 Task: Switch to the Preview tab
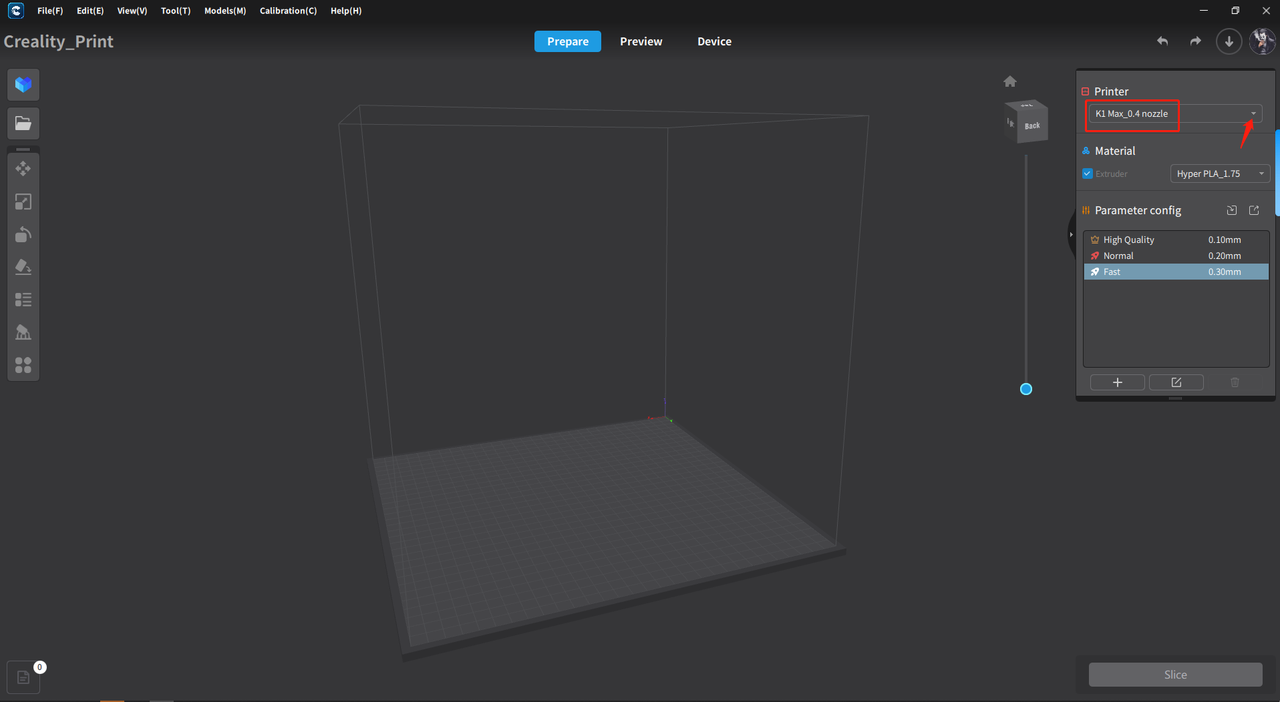pos(641,41)
